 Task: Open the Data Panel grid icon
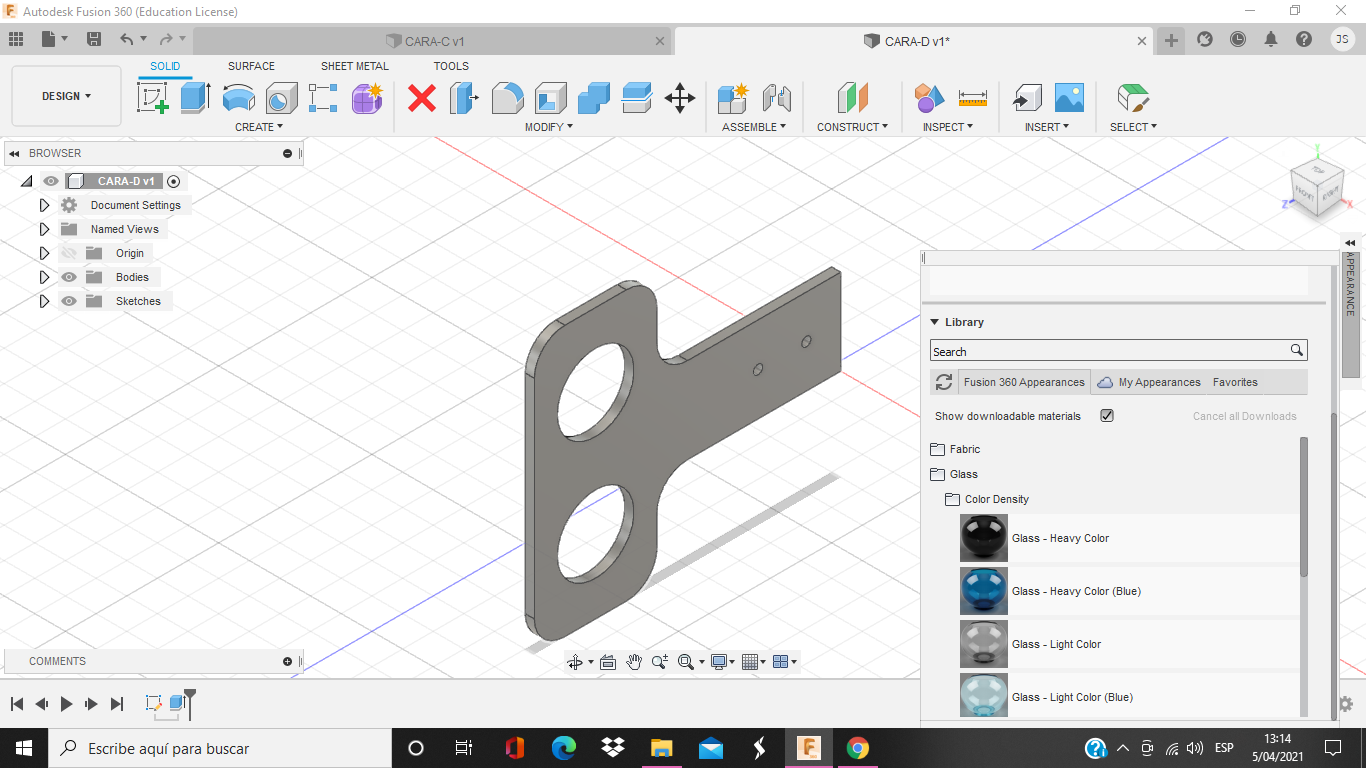click(x=16, y=39)
